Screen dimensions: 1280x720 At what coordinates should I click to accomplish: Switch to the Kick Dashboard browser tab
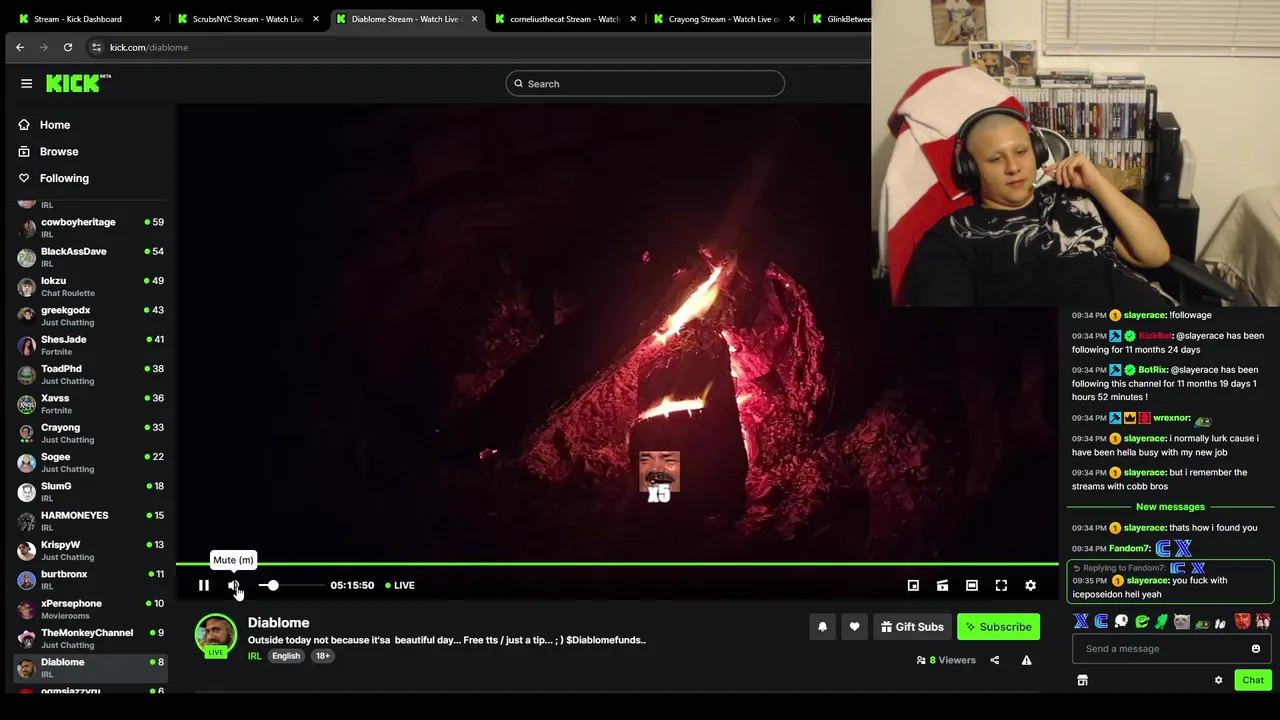pyautogui.click(x=88, y=19)
